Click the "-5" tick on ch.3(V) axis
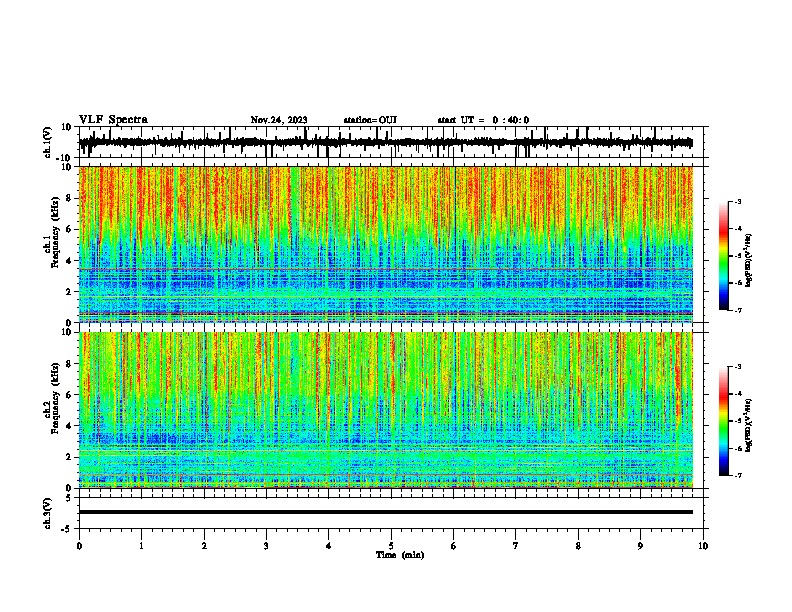The height and width of the screenshot is (612, 792). click(67, 529)
